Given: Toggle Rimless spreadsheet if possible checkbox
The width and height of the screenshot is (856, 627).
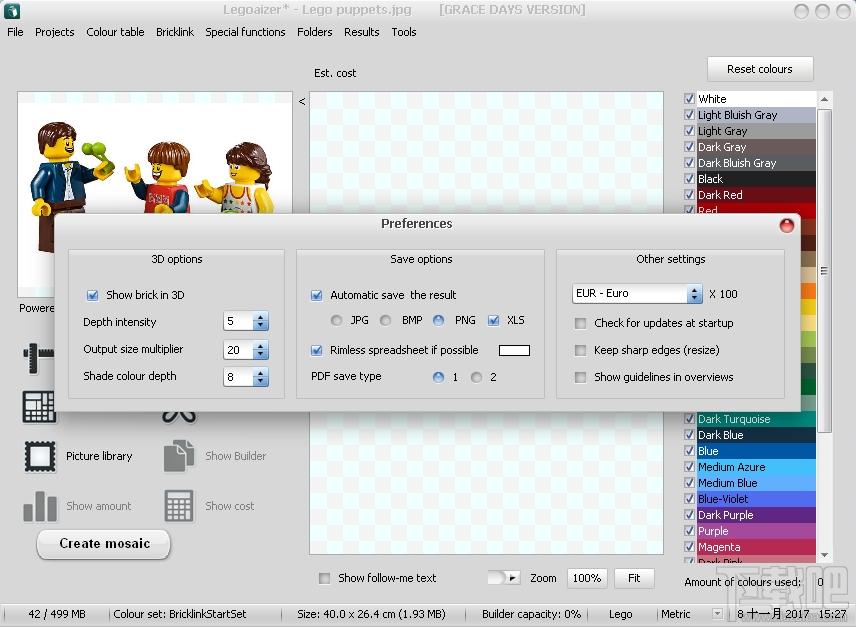Looking at the screenshot, I should [x=316, y=350].
